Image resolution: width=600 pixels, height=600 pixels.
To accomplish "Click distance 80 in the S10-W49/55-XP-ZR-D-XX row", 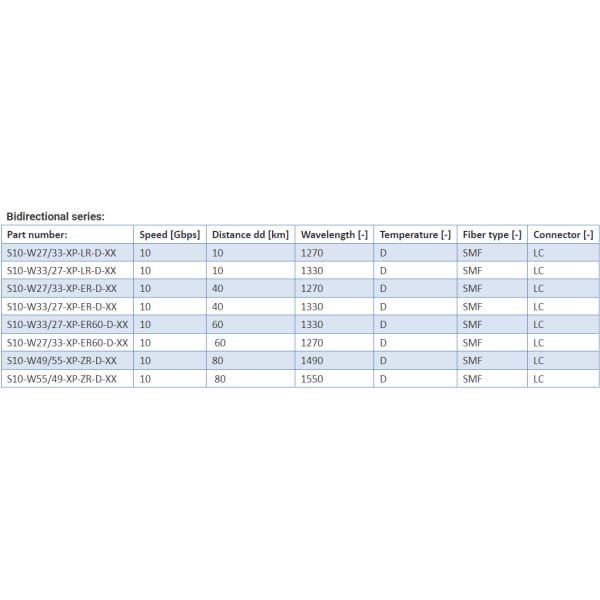I will point(218,360).
